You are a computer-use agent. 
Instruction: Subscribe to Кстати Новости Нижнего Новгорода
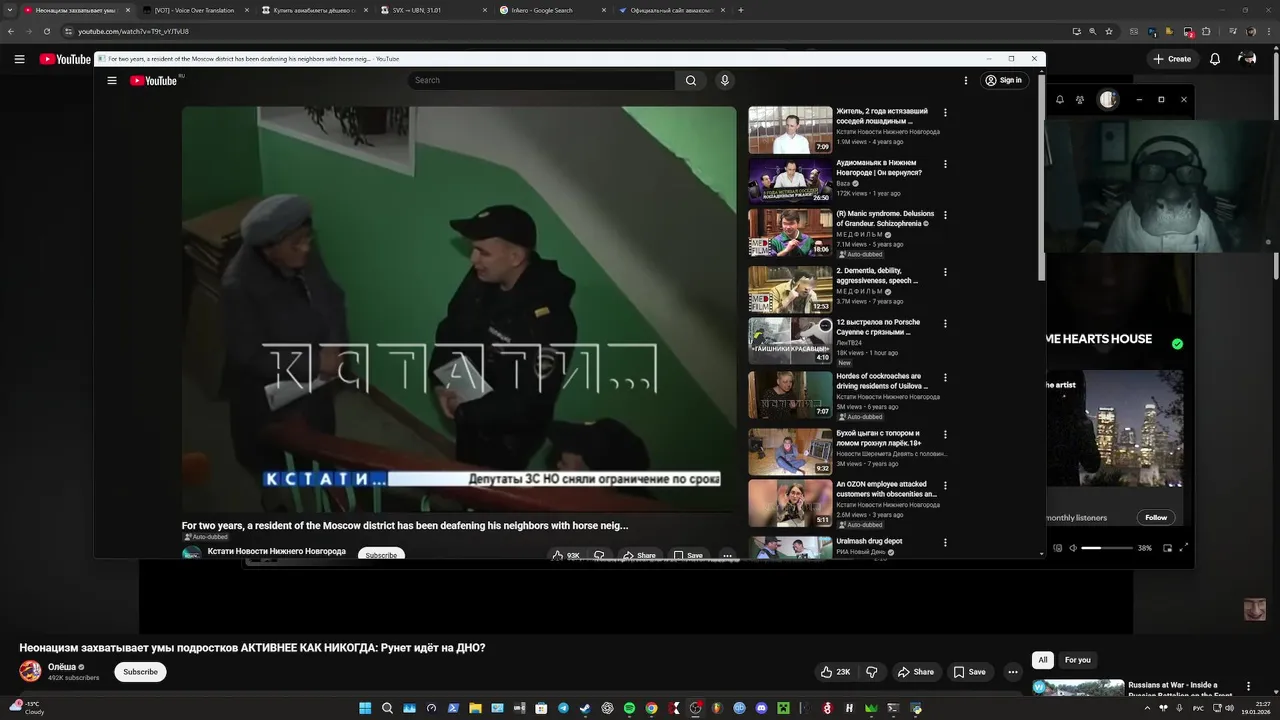(381, 555)
